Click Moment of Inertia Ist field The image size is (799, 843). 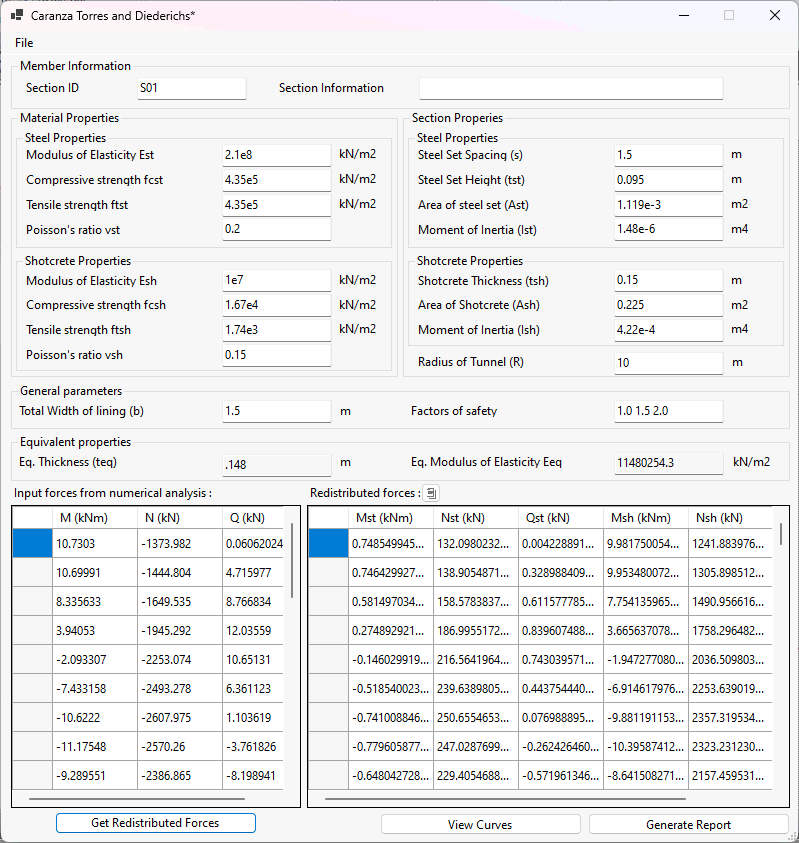669,230
